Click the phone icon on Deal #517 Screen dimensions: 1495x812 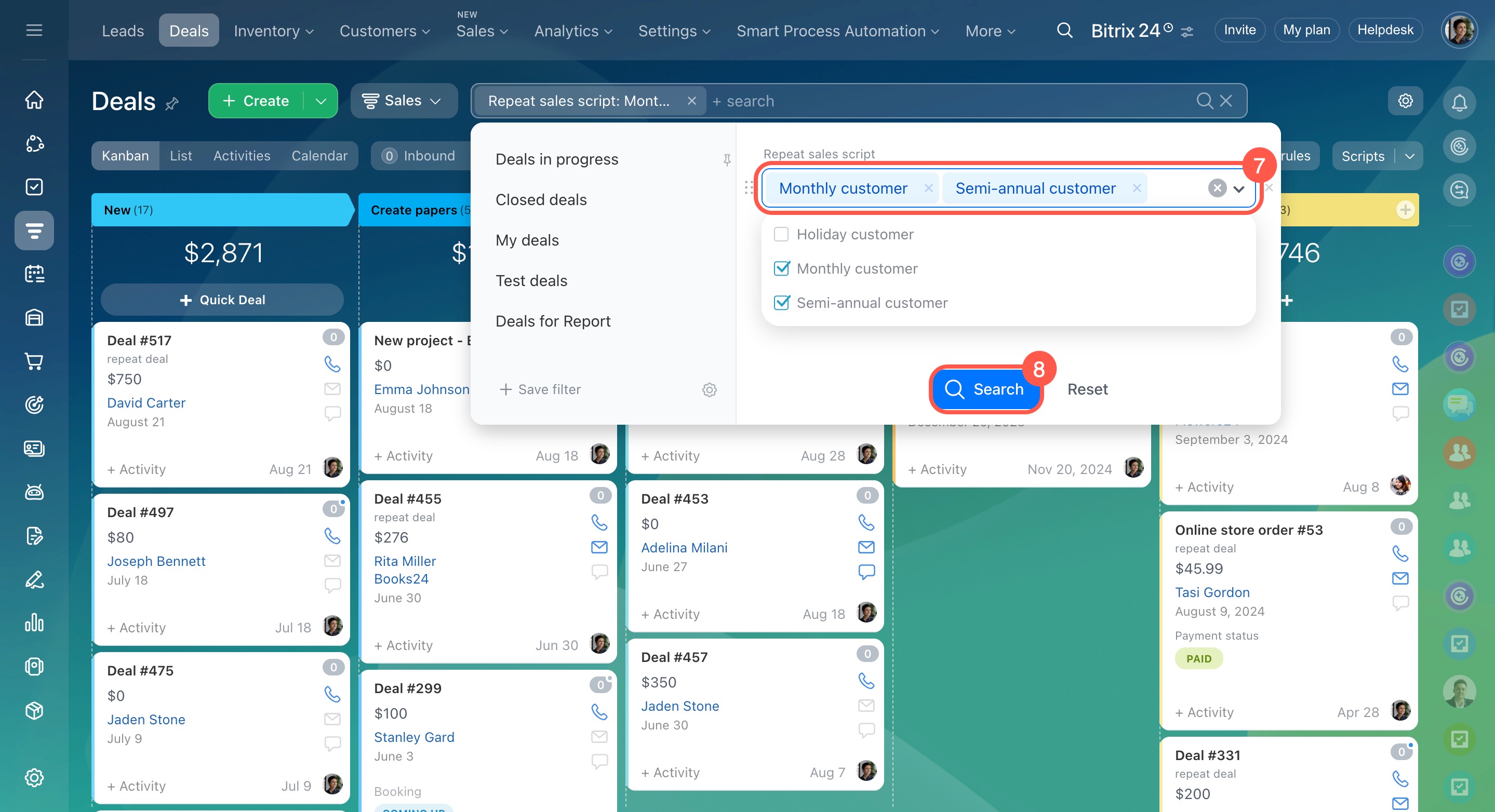click(x=332, y=363)
